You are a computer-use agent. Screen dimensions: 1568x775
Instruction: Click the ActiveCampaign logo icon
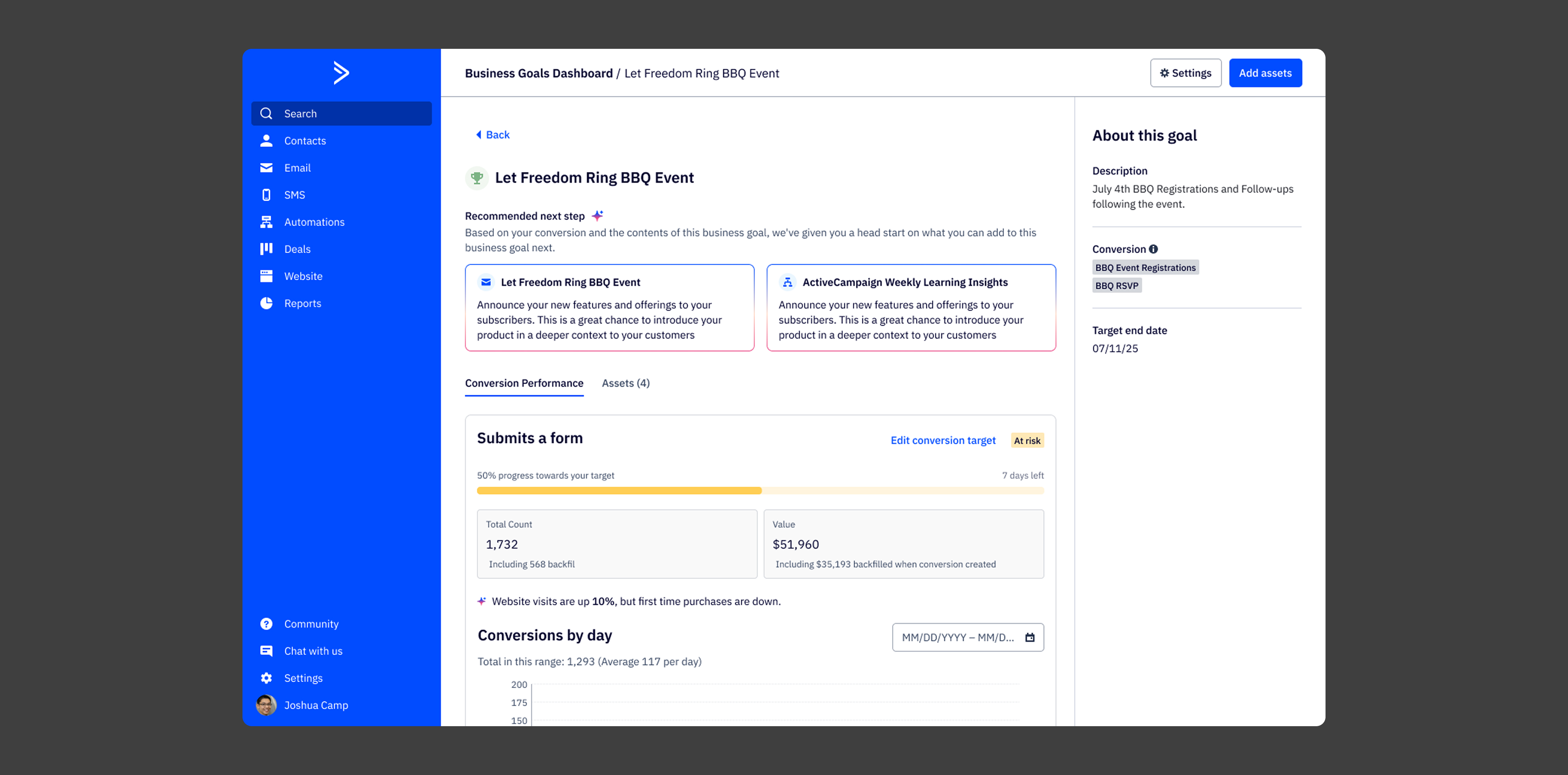pyautogui.click(x=341, y=73)
